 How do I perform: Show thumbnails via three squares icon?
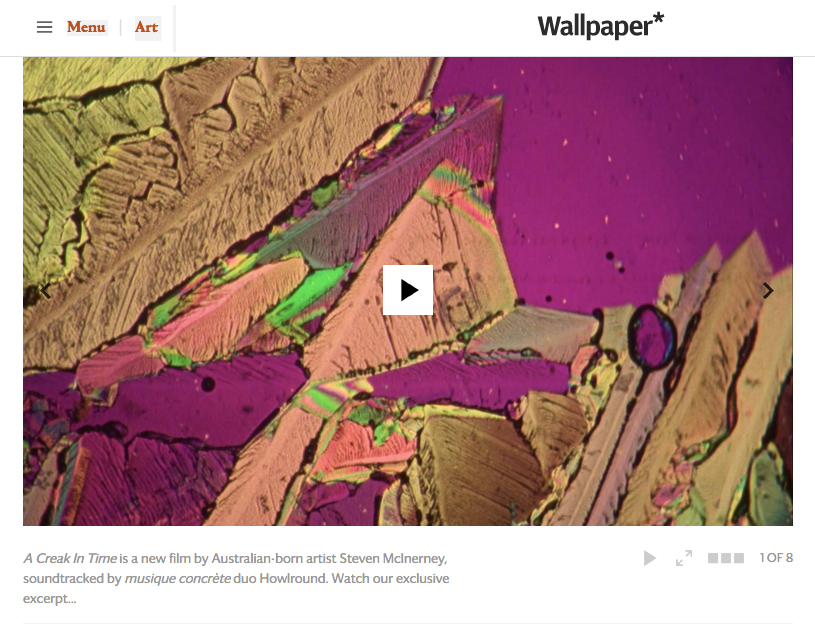726,558
